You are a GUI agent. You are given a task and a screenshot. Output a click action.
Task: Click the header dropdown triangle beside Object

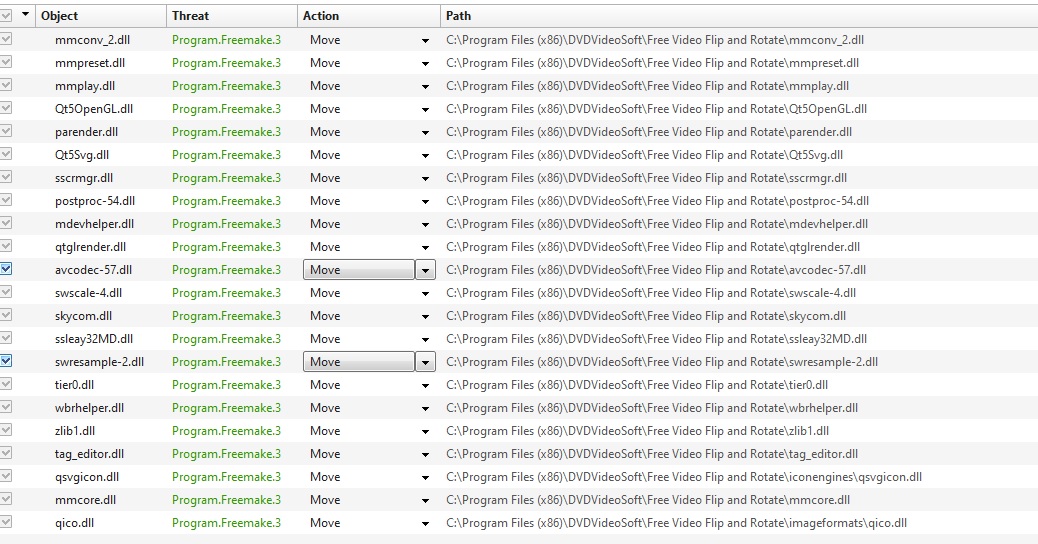[25, 15]
